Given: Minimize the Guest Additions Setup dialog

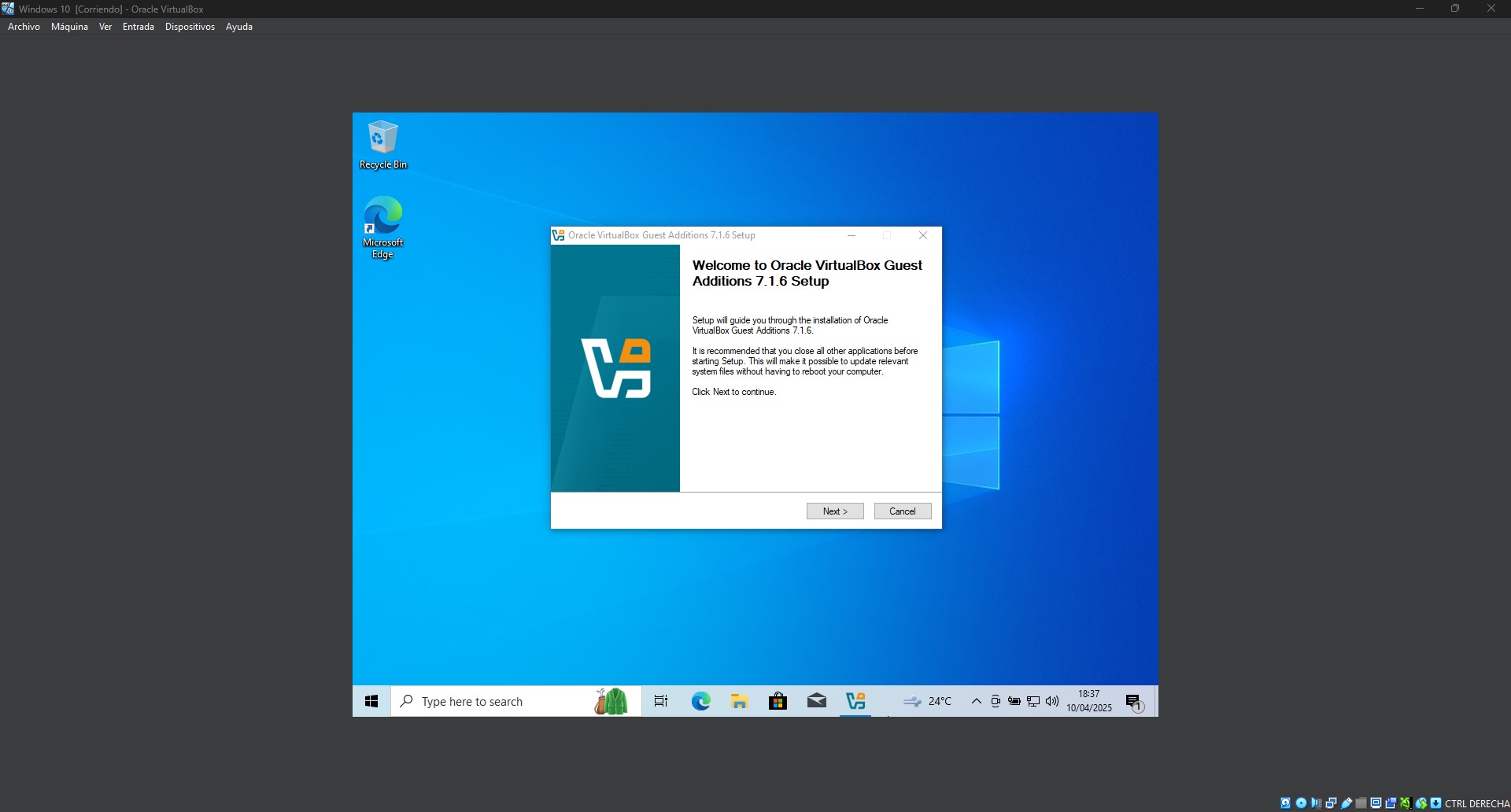Looking at the screenshot, I should (852, 235).
